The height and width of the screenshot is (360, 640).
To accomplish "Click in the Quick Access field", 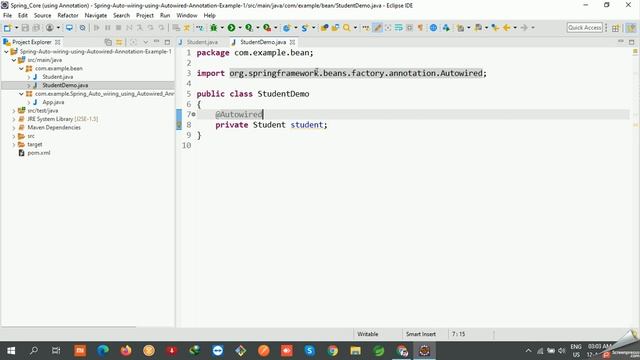I will pos(584,28).
